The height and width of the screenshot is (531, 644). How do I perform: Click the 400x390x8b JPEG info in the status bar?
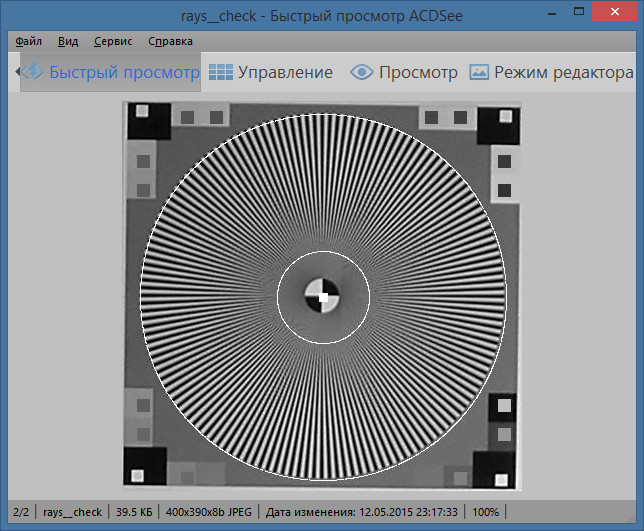(x=209, y=512)
